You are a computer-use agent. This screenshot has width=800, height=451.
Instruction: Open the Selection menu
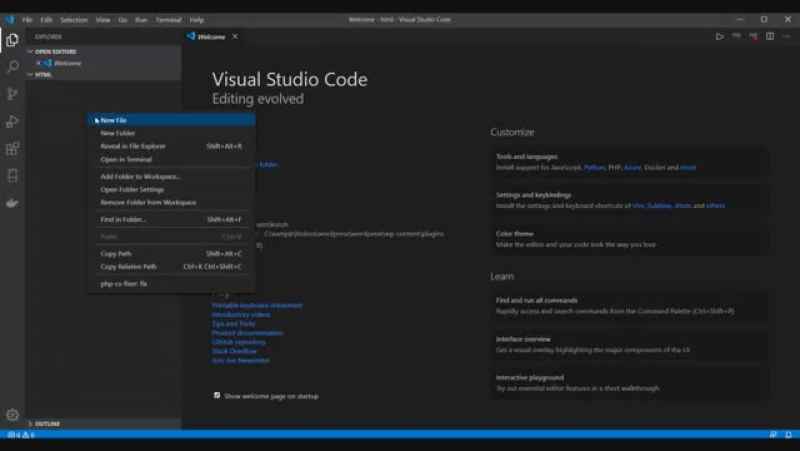click(x=74, y=19)
